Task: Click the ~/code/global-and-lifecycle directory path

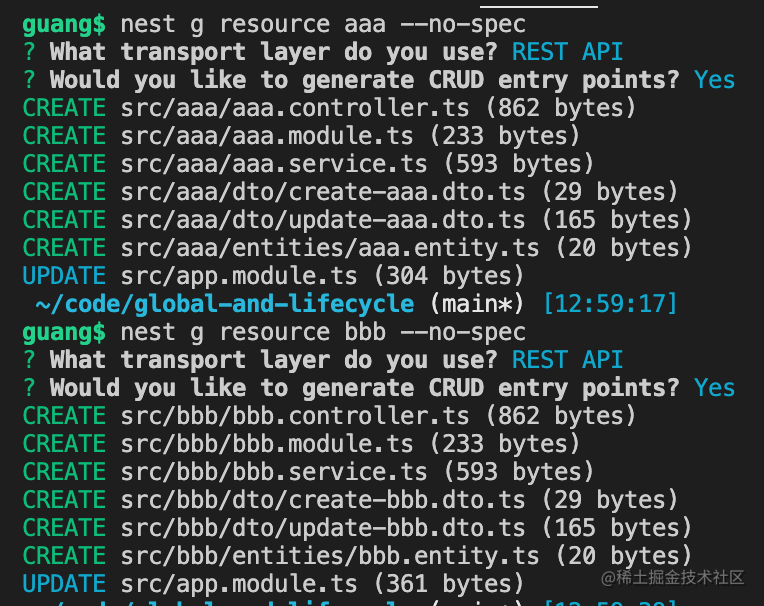Action: tap(224, 304)
